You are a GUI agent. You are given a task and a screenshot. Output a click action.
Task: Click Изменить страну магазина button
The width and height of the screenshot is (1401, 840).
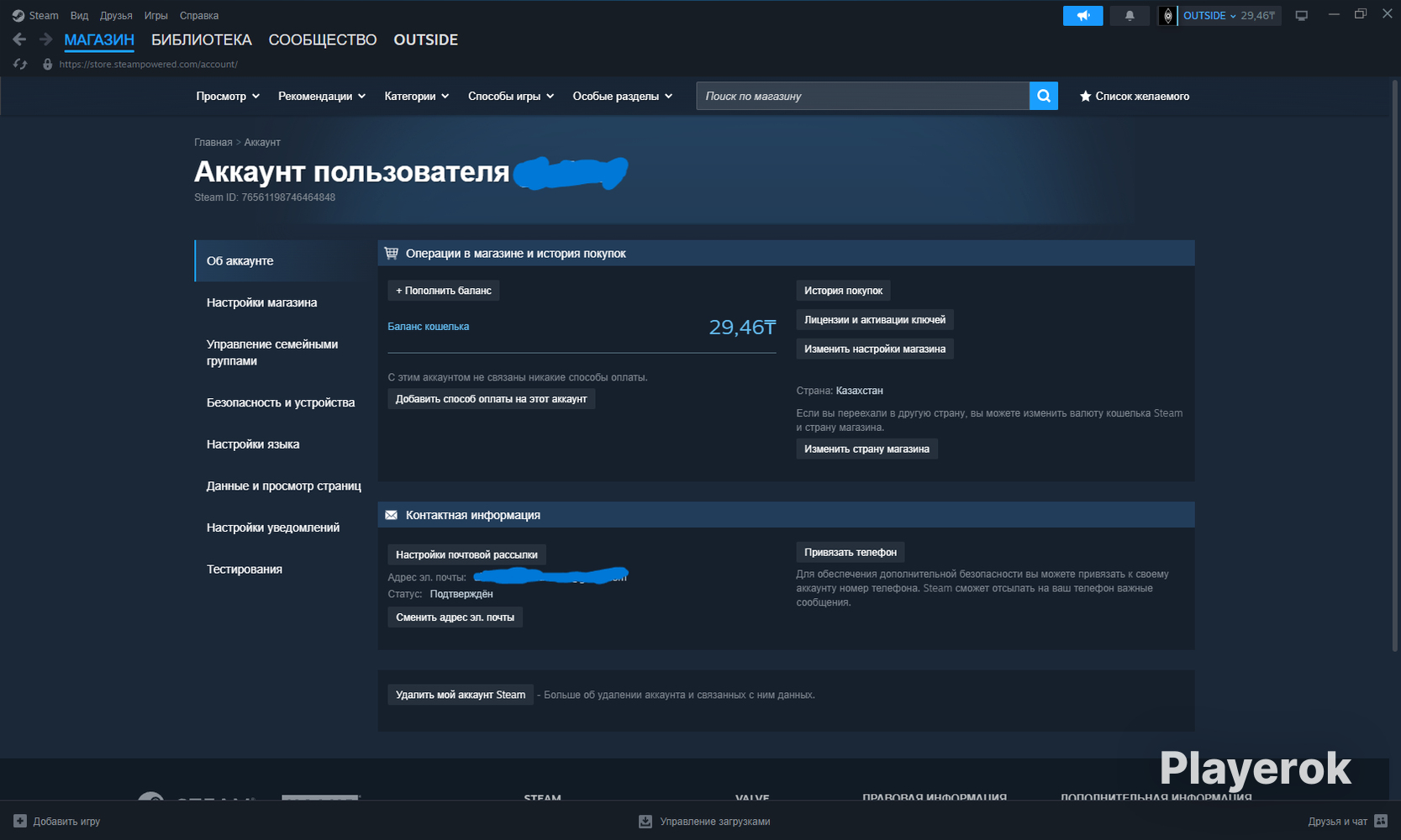(866, 449)
